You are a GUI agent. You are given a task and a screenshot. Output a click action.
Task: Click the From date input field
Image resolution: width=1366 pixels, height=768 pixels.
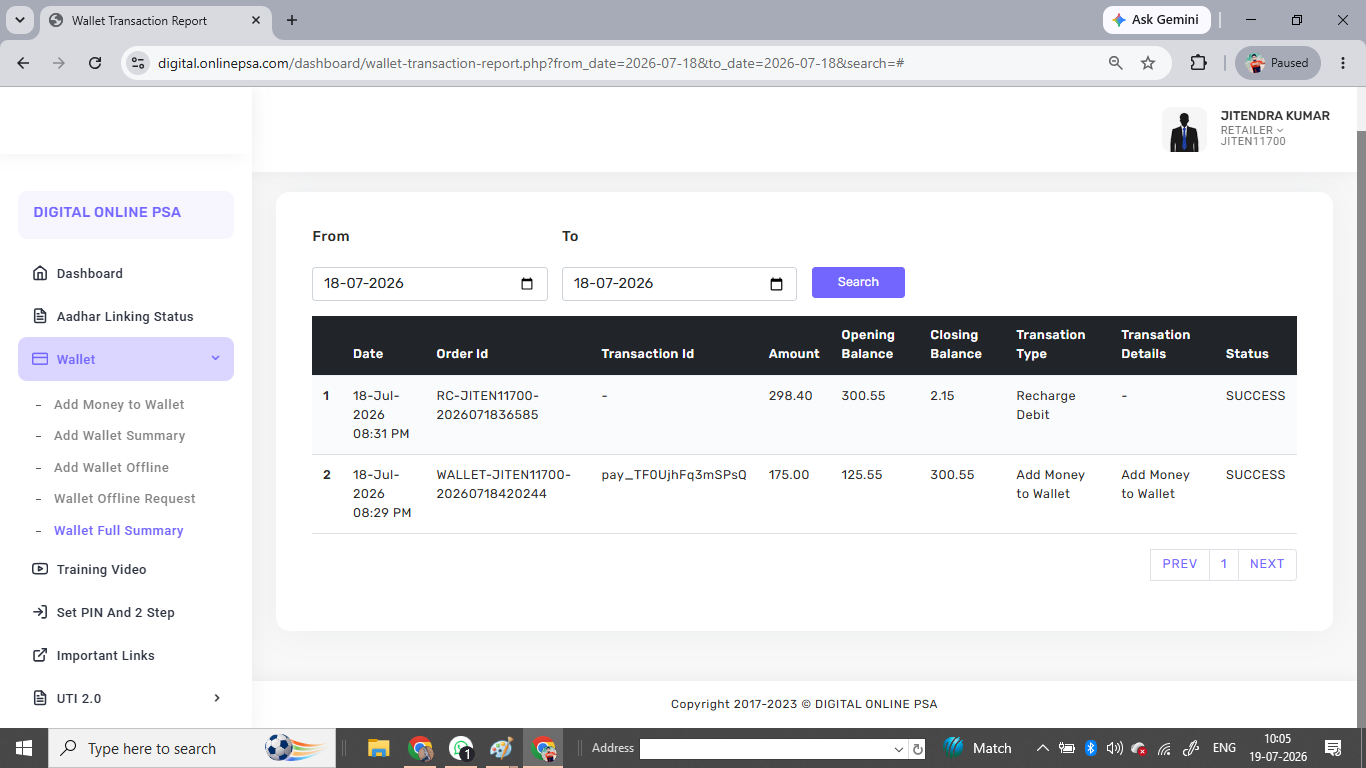point(430,284)
